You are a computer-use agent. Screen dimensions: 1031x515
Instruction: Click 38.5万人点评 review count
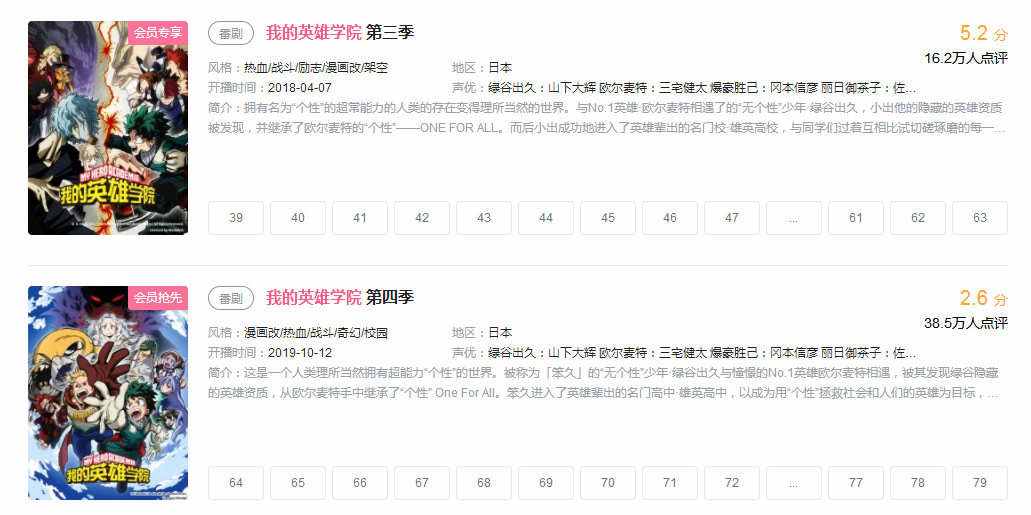click(966, 323)
